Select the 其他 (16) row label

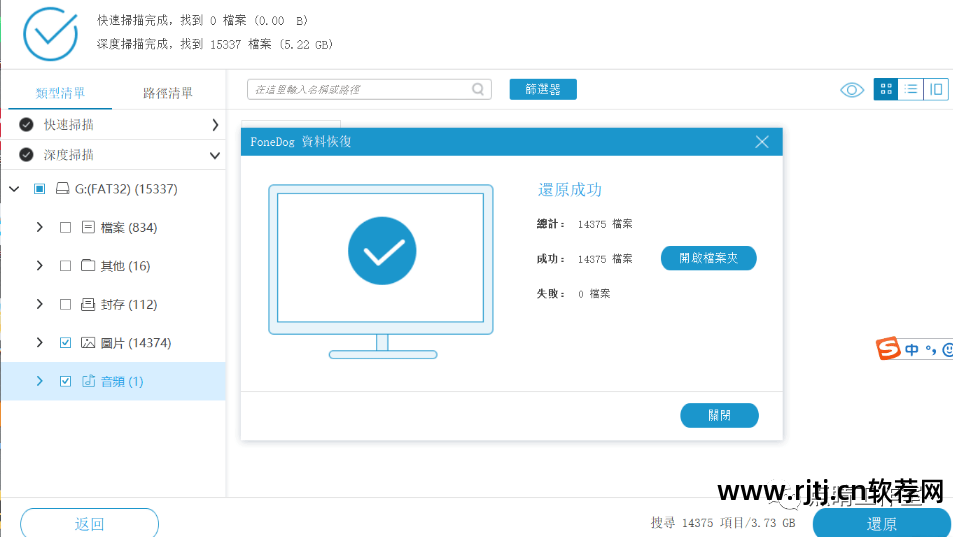(x=125, y=266)
